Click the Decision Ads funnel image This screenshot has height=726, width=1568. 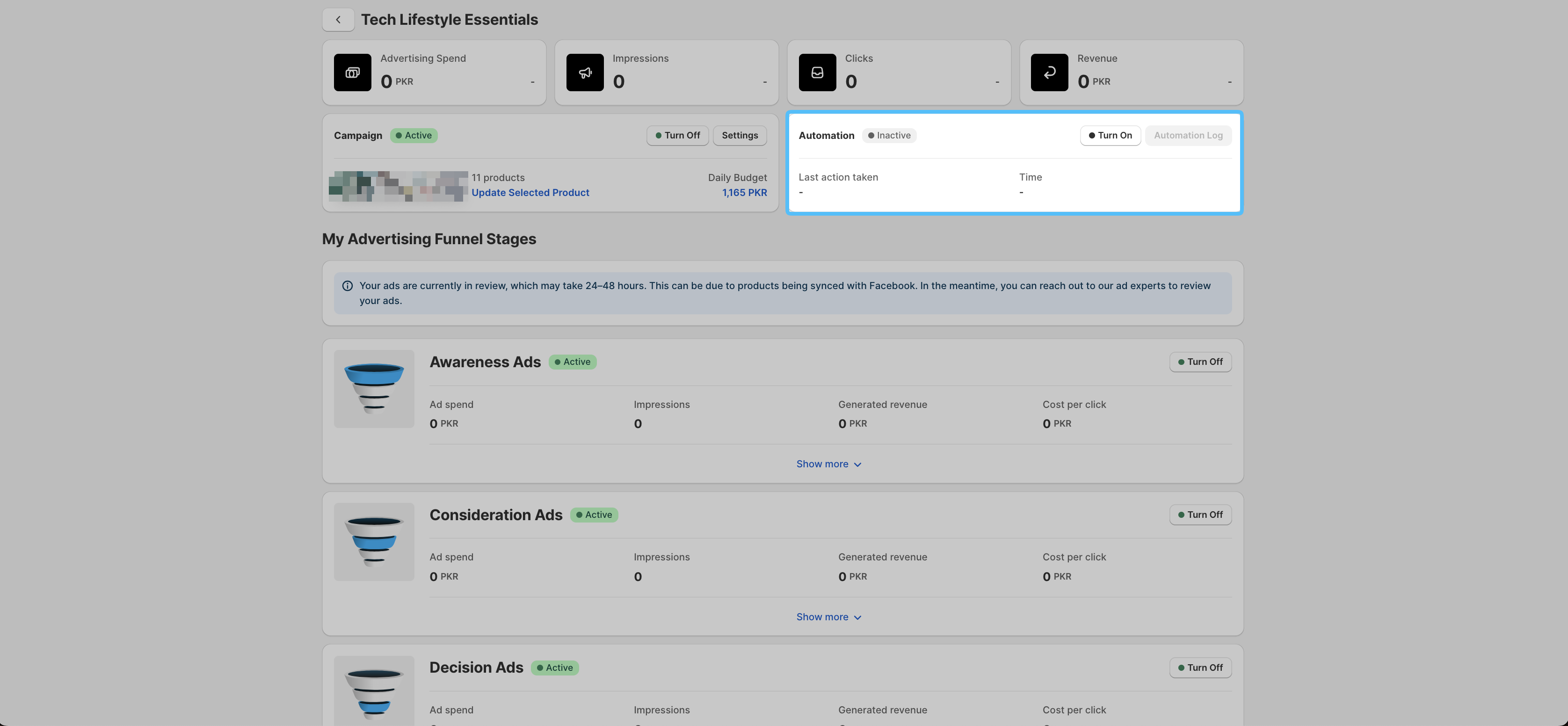(374, 691)
